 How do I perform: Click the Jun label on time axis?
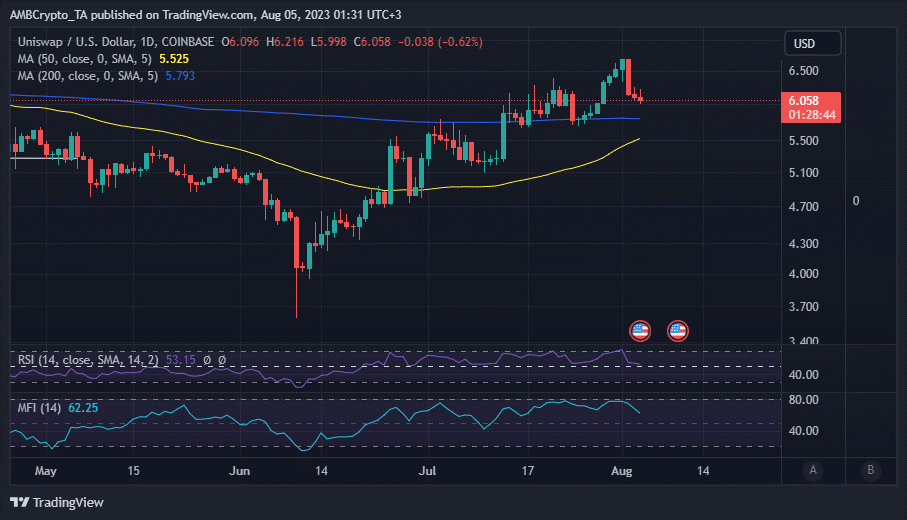point(239,471)
